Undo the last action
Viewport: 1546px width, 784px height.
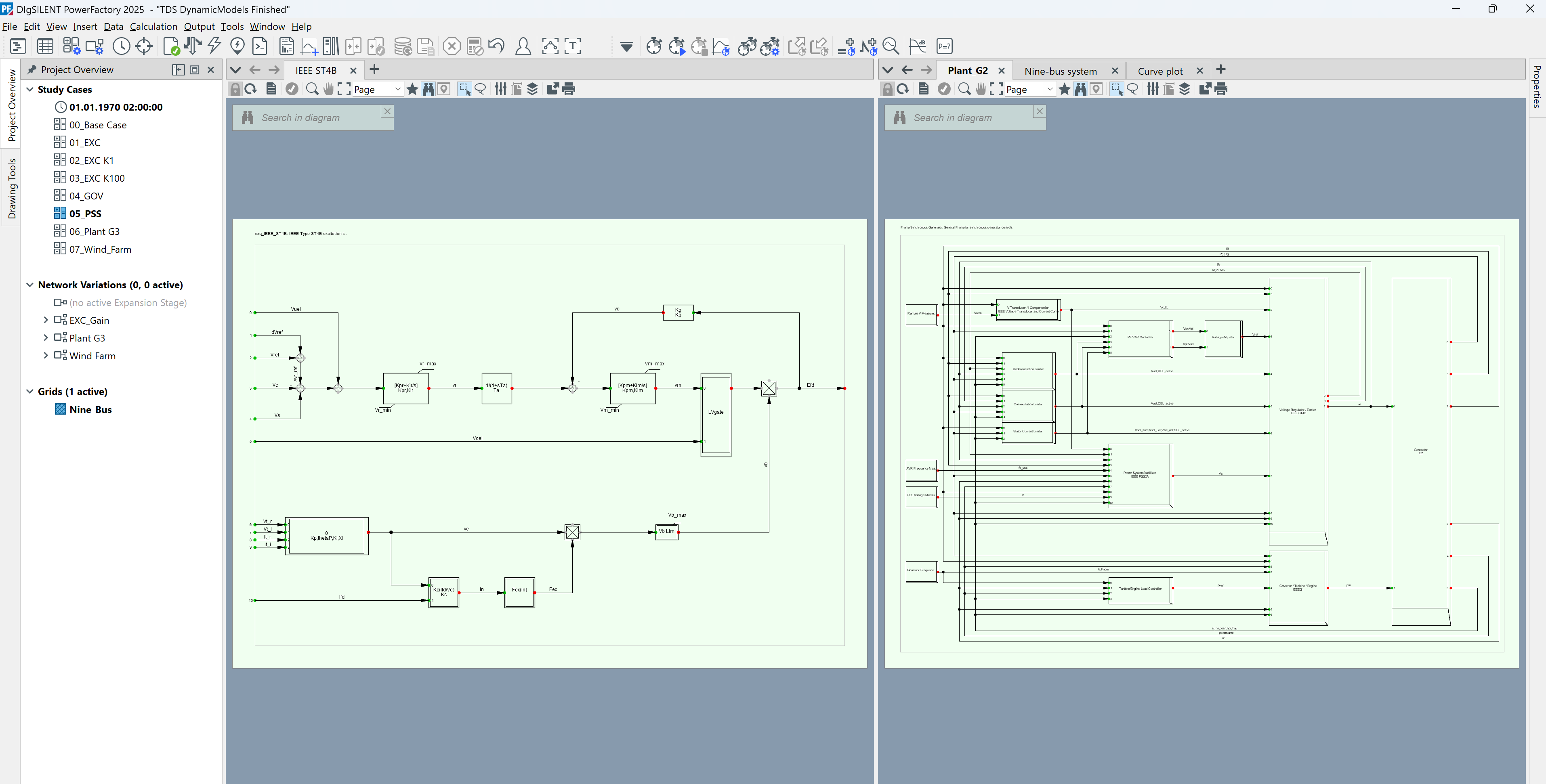[x=496, y=46]
